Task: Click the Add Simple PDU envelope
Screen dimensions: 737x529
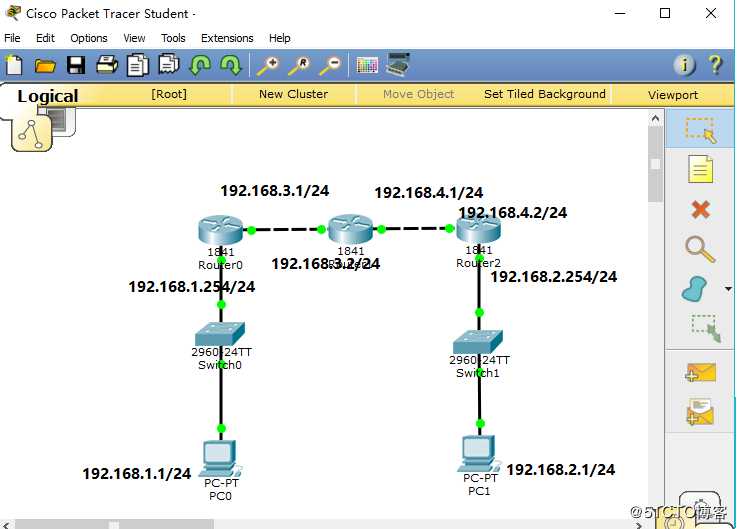Action: tap(700, 372)
